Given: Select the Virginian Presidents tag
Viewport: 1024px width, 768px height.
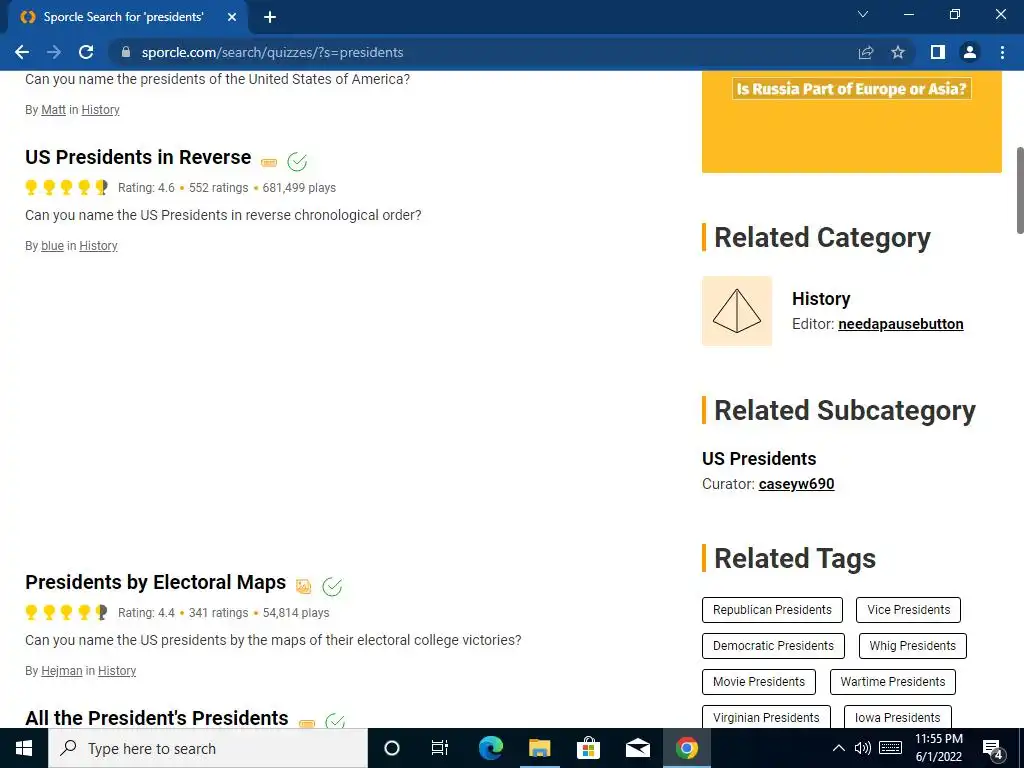Looking at the screenshot, I should pyautogui.click(x=766, y=717).
